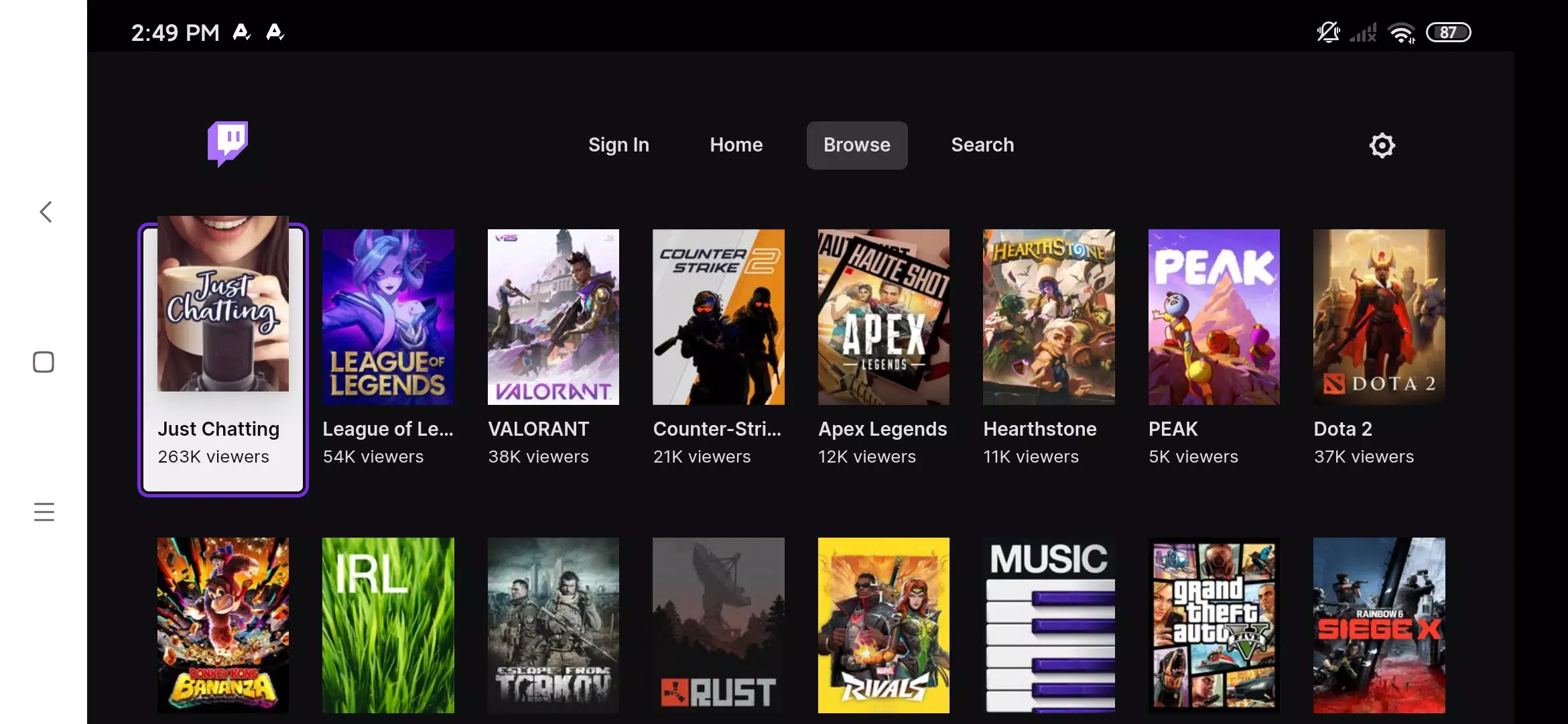Viewport: 1568px width, 724px height.
Task: Click the Sign In button
Action: pos(618,145)
